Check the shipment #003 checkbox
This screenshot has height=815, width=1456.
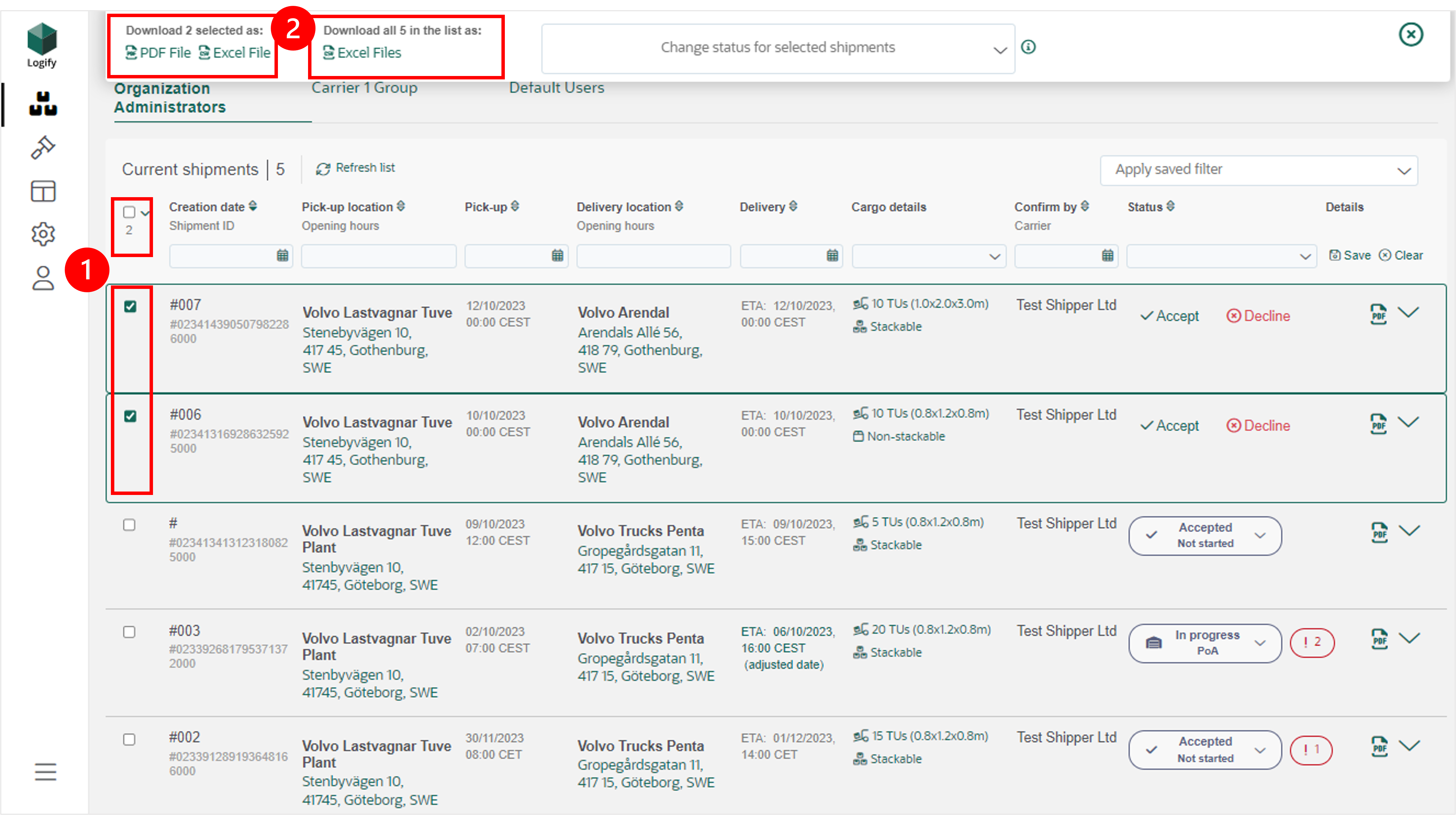coord(129,632)
